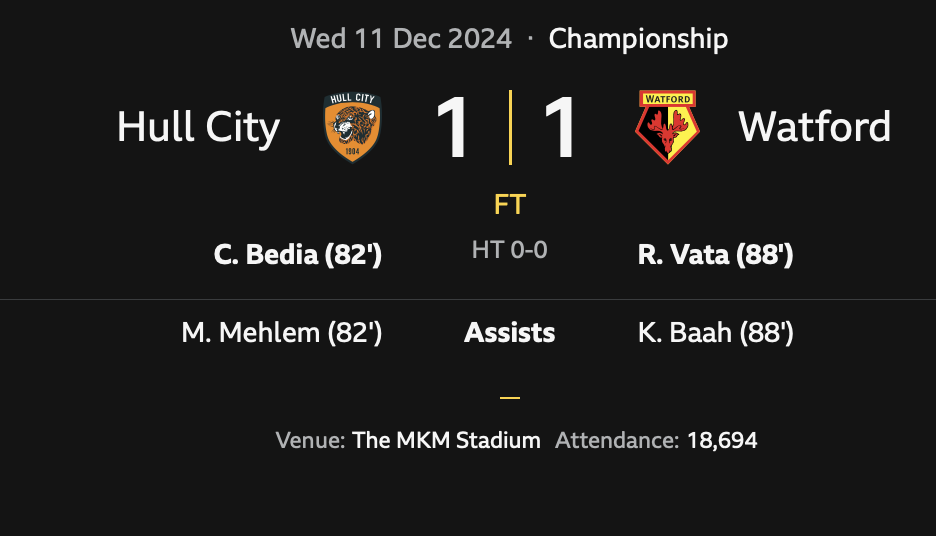Click the Watford club crest

coord(667,127)
